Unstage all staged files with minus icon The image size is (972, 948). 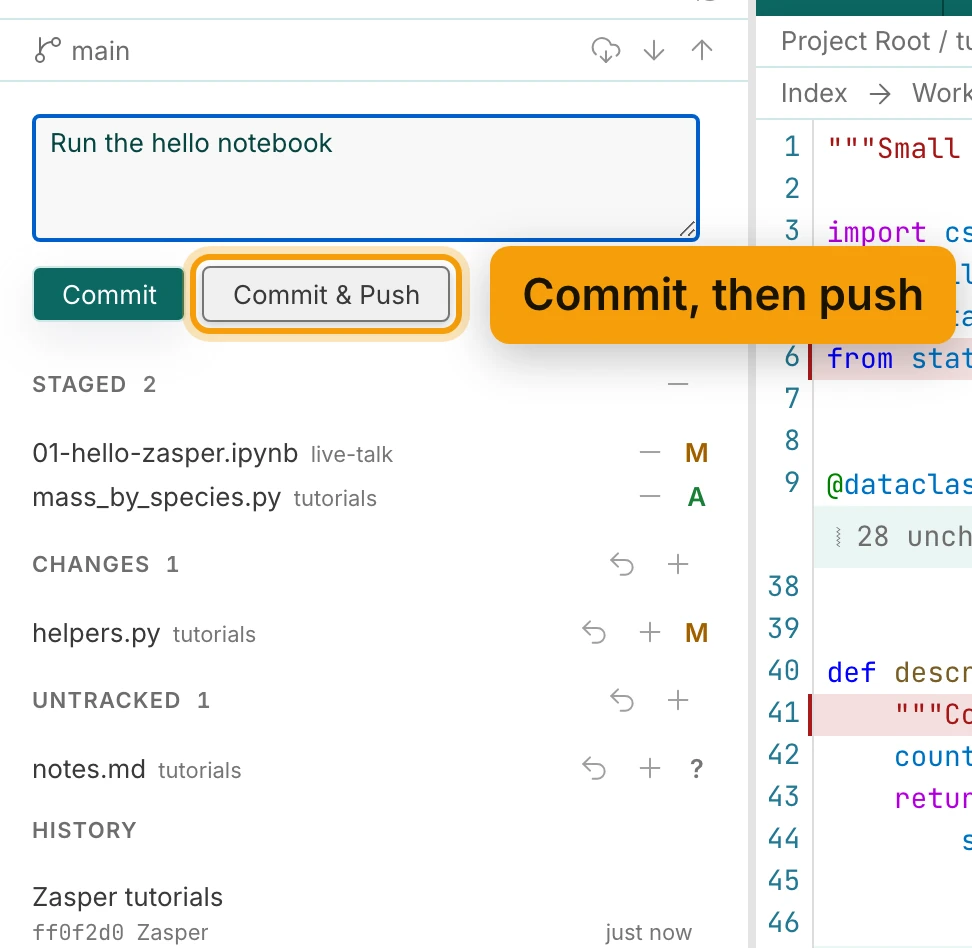coord(678,384)
